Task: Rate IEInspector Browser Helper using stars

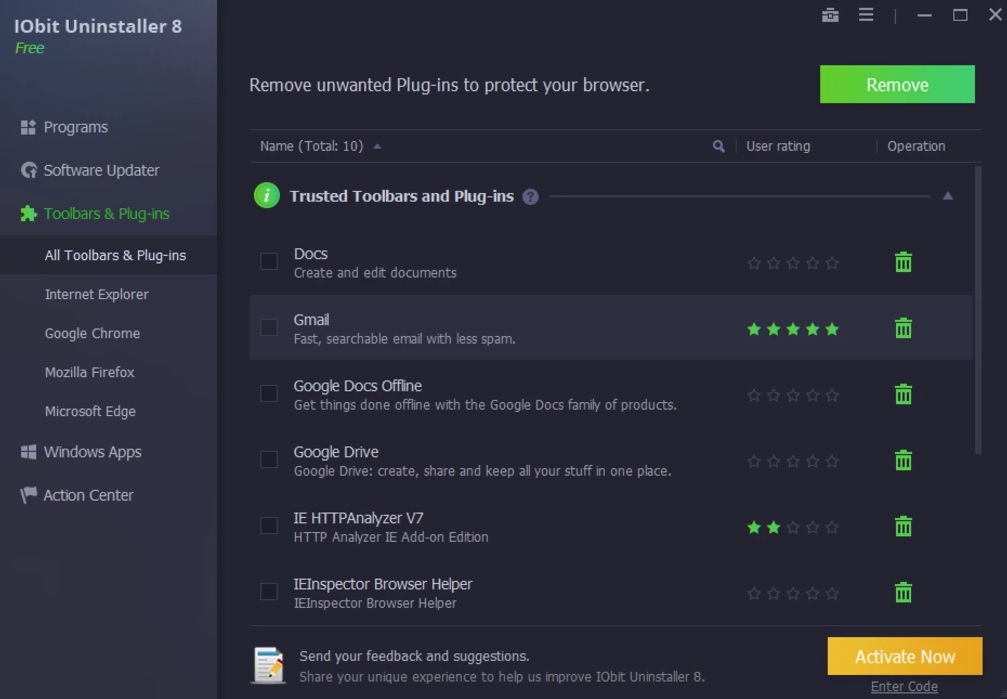Action: click(x=793, y=594)
